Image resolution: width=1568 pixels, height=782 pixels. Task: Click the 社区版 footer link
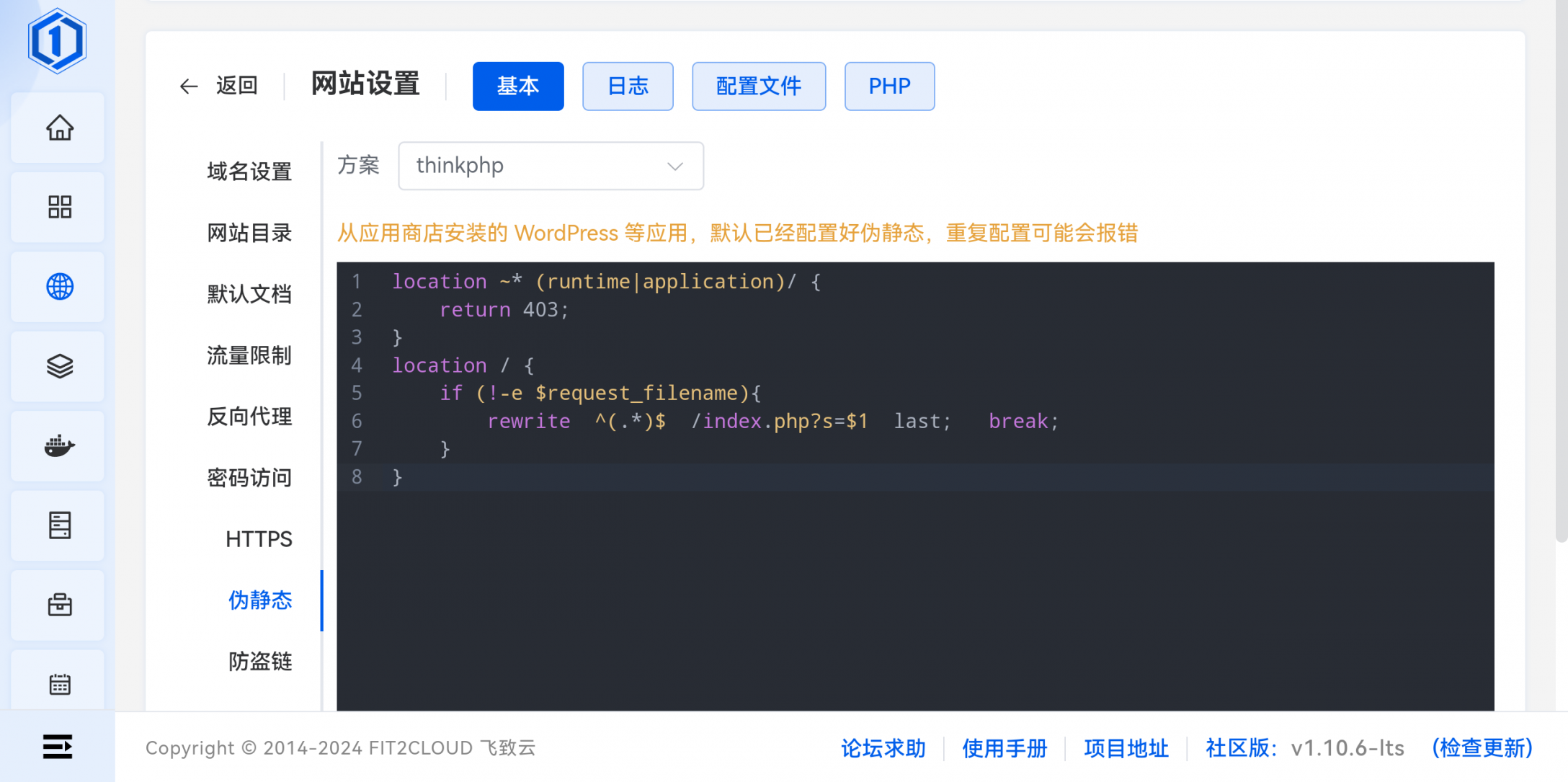(x=1242, y=748)
